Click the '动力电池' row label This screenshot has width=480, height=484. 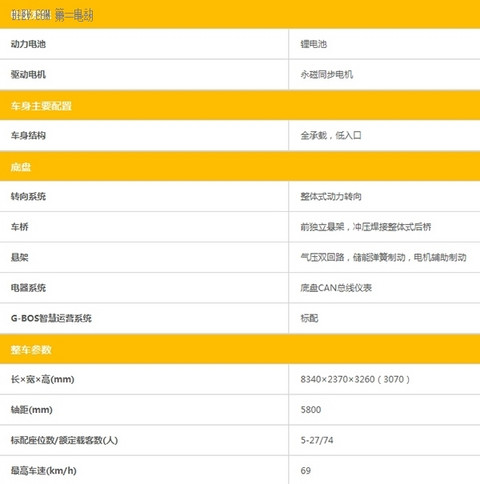coord(28,44)
